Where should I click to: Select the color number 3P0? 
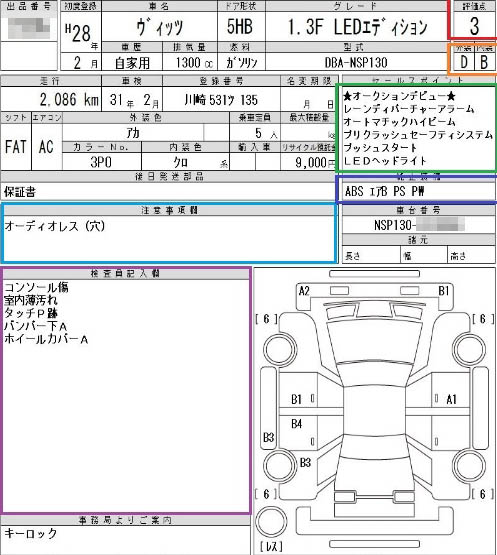pos(101,162)
